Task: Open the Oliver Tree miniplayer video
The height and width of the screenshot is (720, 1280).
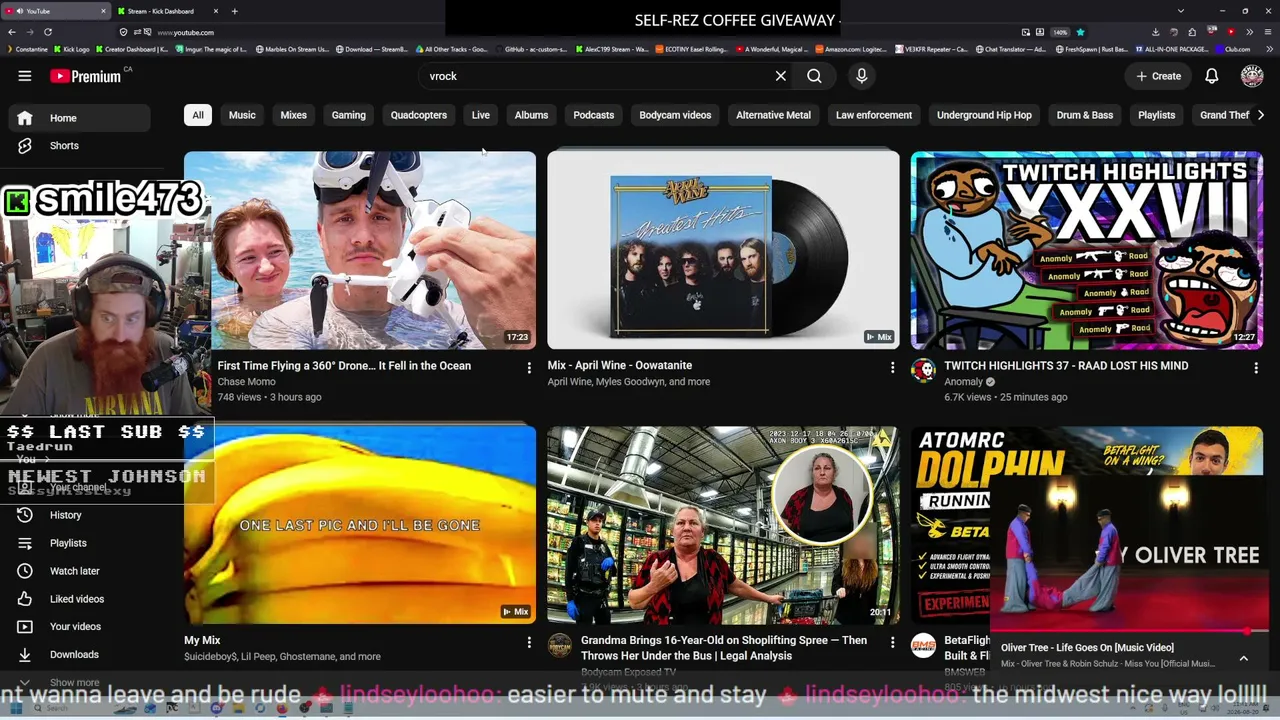Action: pos(1129,556)
